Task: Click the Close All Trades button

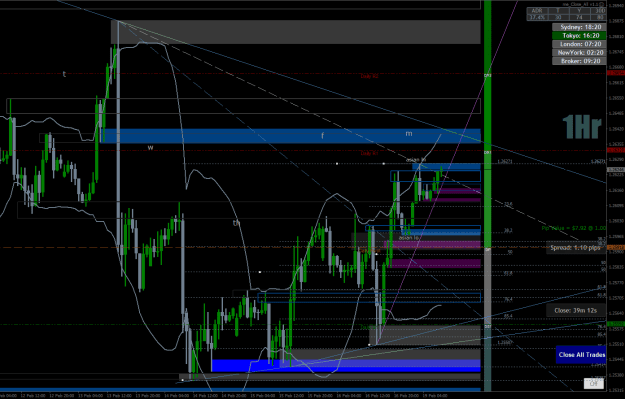Action: [x=582, y=354]
